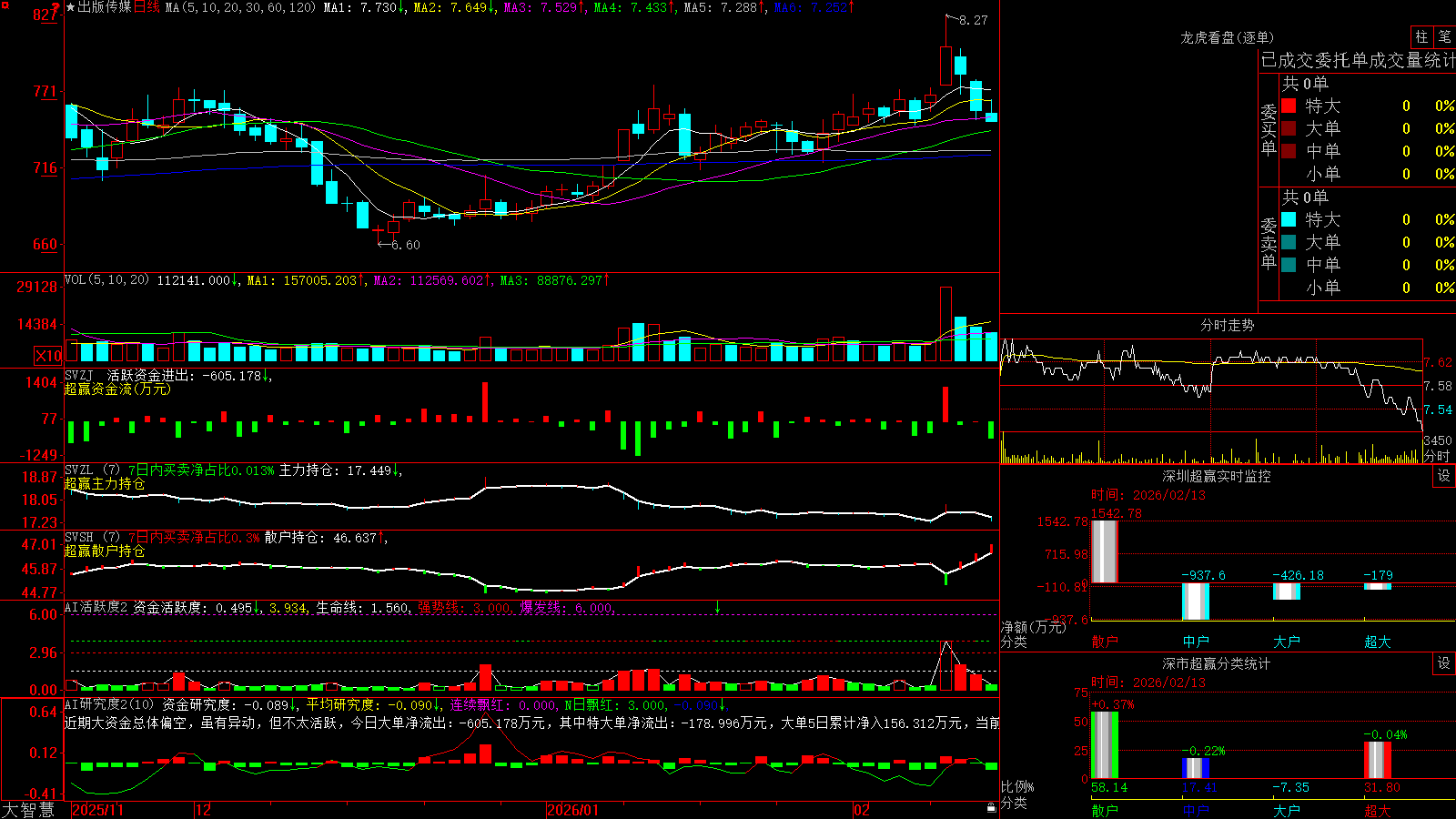Click 已成交委托单成交量统计 header
The image size is (1456, 819).
point(1358,60)
